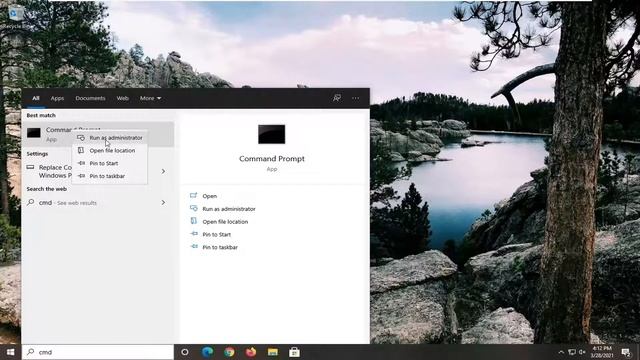Click the Command Prompt preview icon
Viewport: 640px width, 360px height.
coord(271,134)
